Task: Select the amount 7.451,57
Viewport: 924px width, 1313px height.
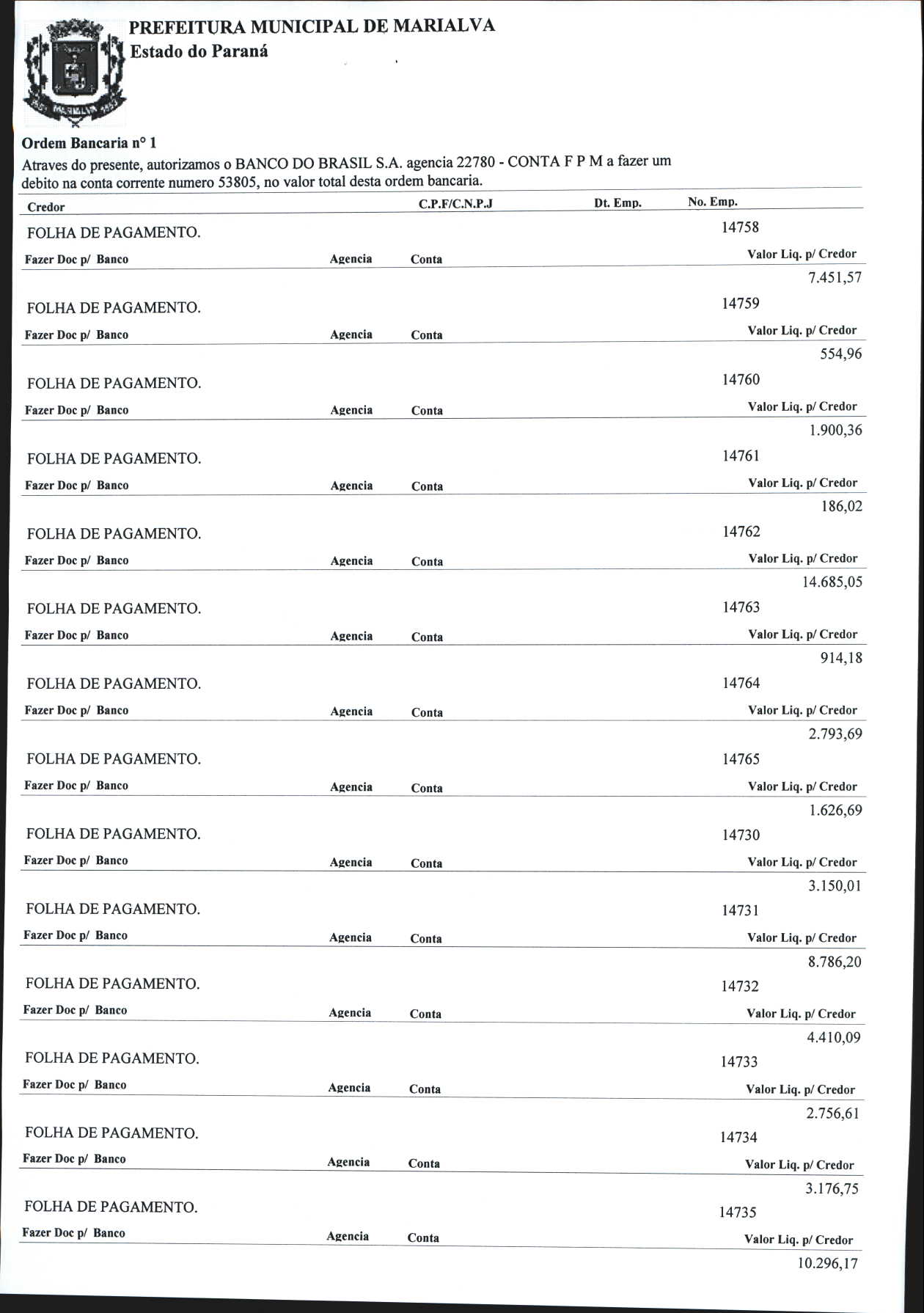Action: click(835, 278)
